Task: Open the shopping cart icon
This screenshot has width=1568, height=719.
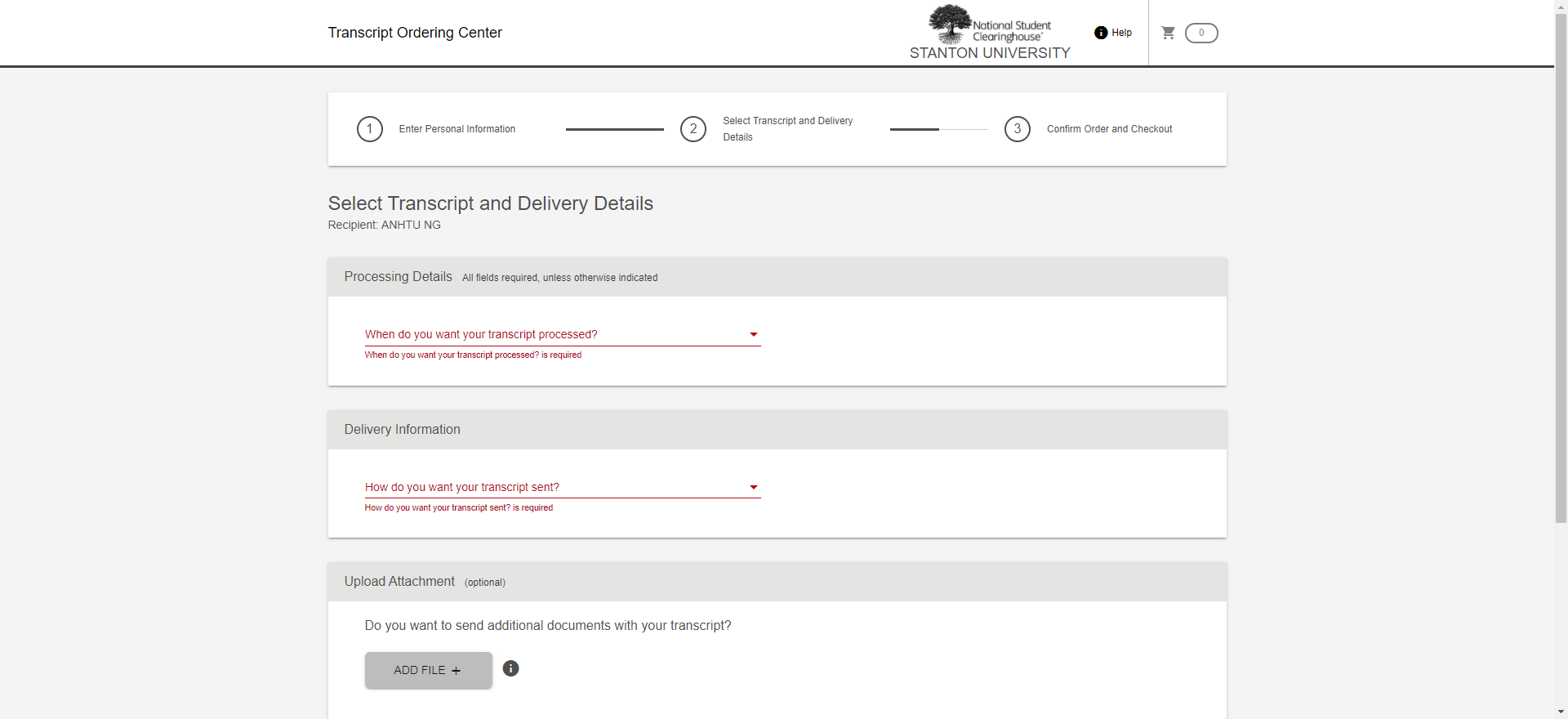Action: pos(1168,33)
